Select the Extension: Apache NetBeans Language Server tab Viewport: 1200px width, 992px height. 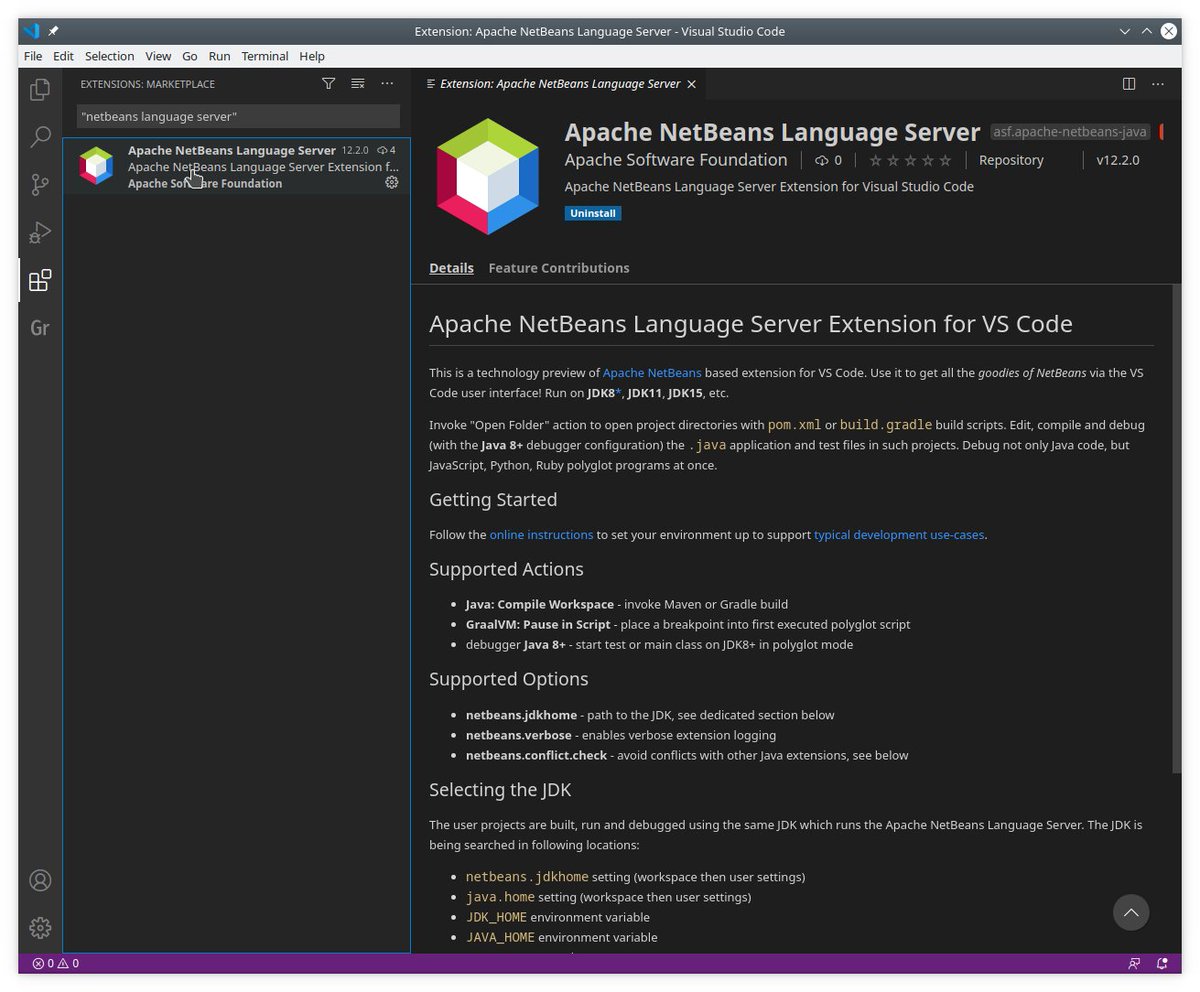pyautogui.click(x=560, y=84)
